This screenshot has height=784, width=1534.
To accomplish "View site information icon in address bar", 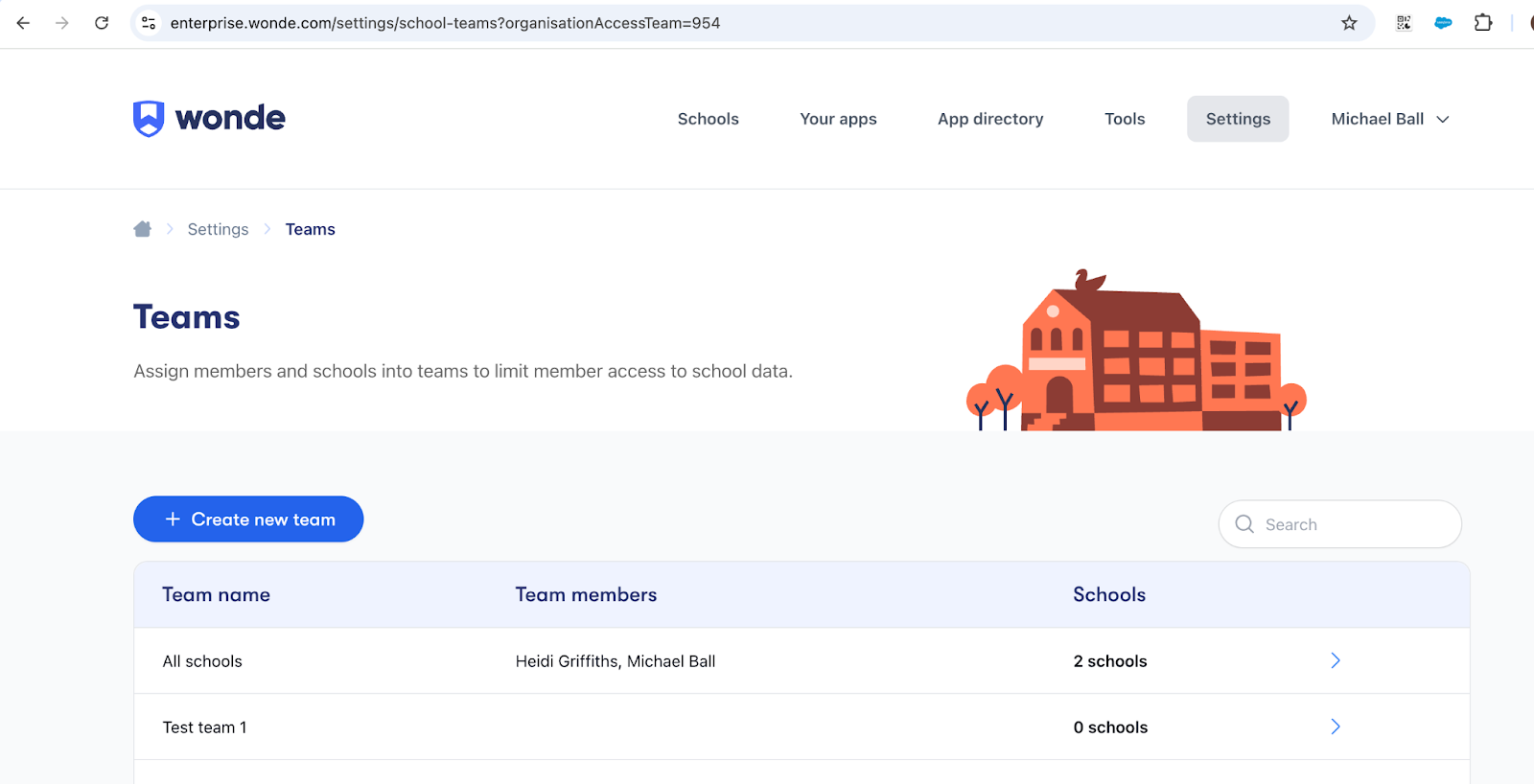I will pyautogui.click(x=149, y=23).
